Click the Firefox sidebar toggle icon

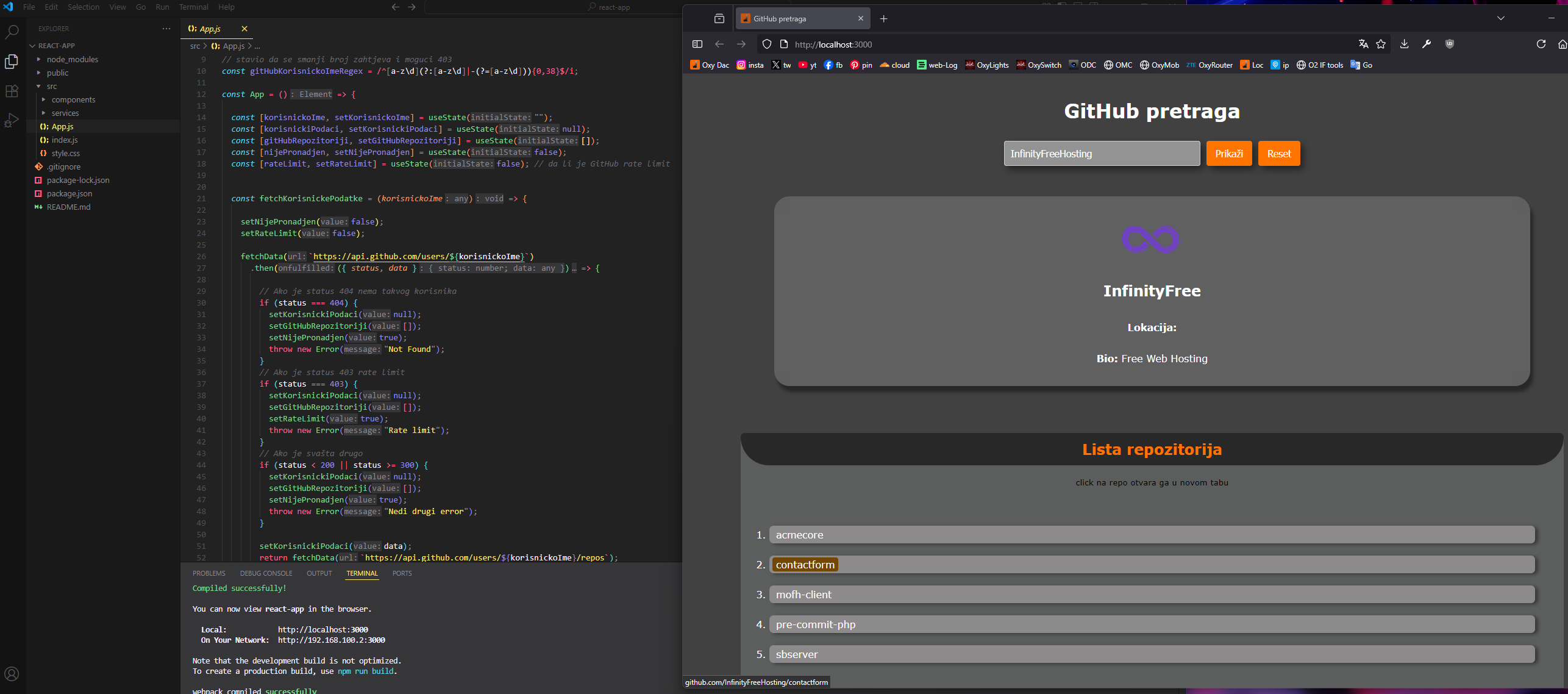[x=697, y=44]
